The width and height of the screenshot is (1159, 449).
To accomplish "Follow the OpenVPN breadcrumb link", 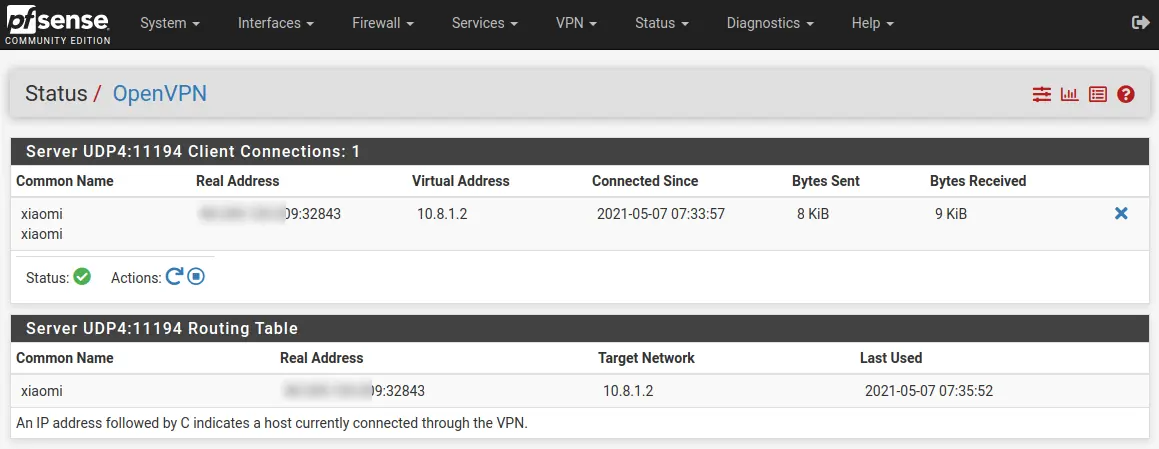I will tap(160, 93).
